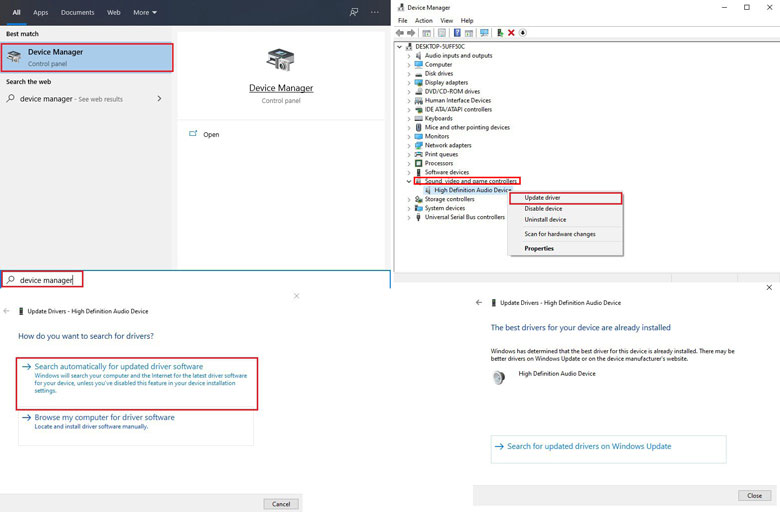
Task: Open the Help menu
Action: [467, 20]
